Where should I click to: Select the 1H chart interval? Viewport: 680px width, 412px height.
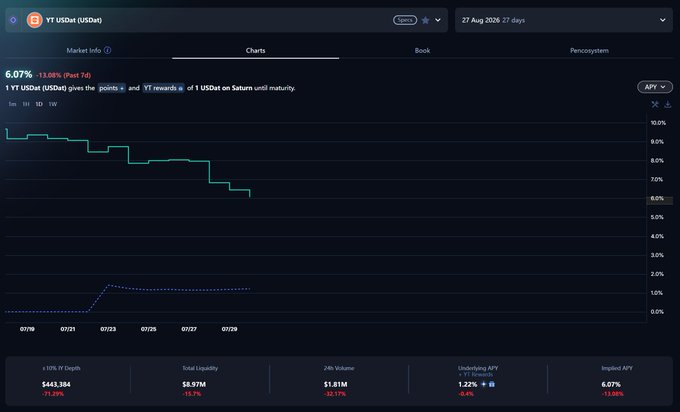[x=26, y=104]
